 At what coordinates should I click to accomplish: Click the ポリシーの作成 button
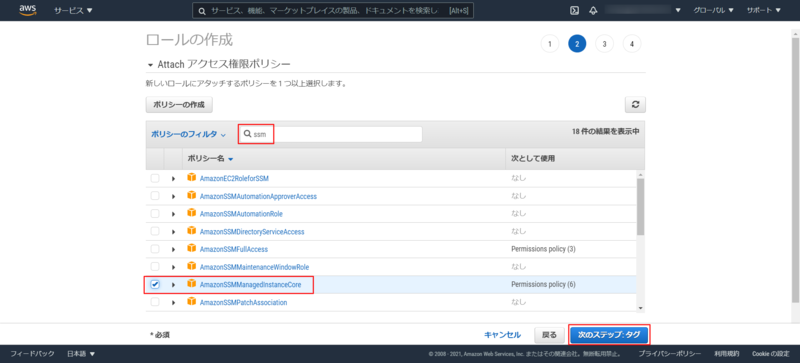coord(179,105)
